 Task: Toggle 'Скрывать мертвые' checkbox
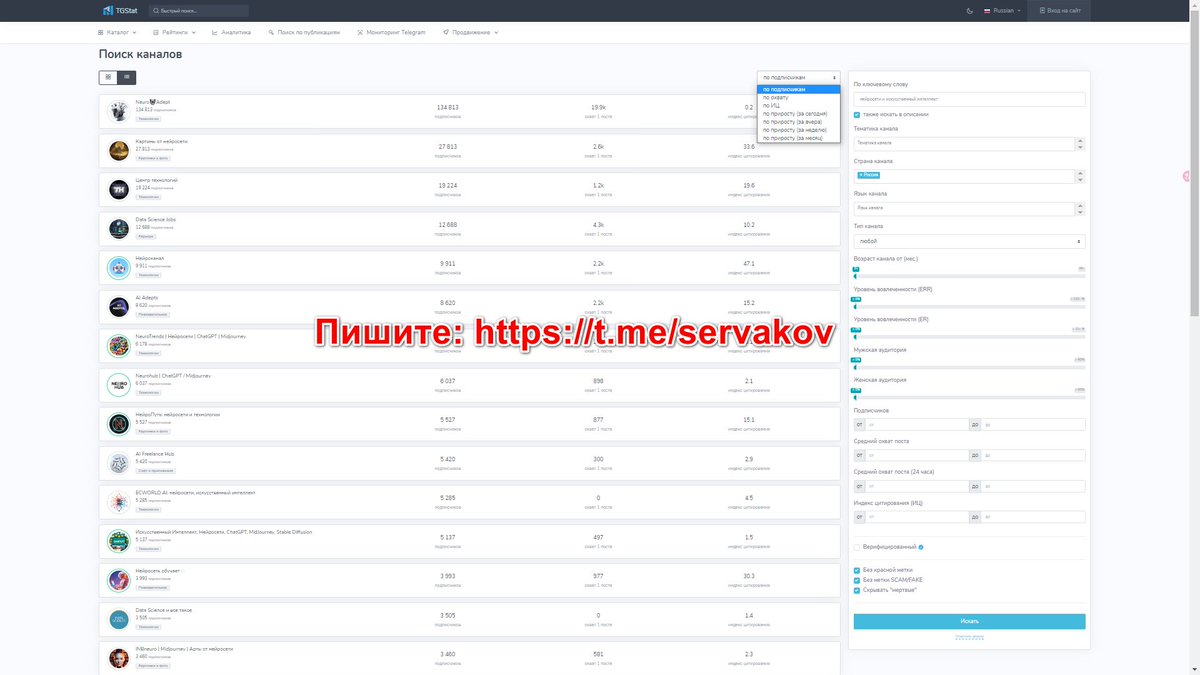[857, 590]
